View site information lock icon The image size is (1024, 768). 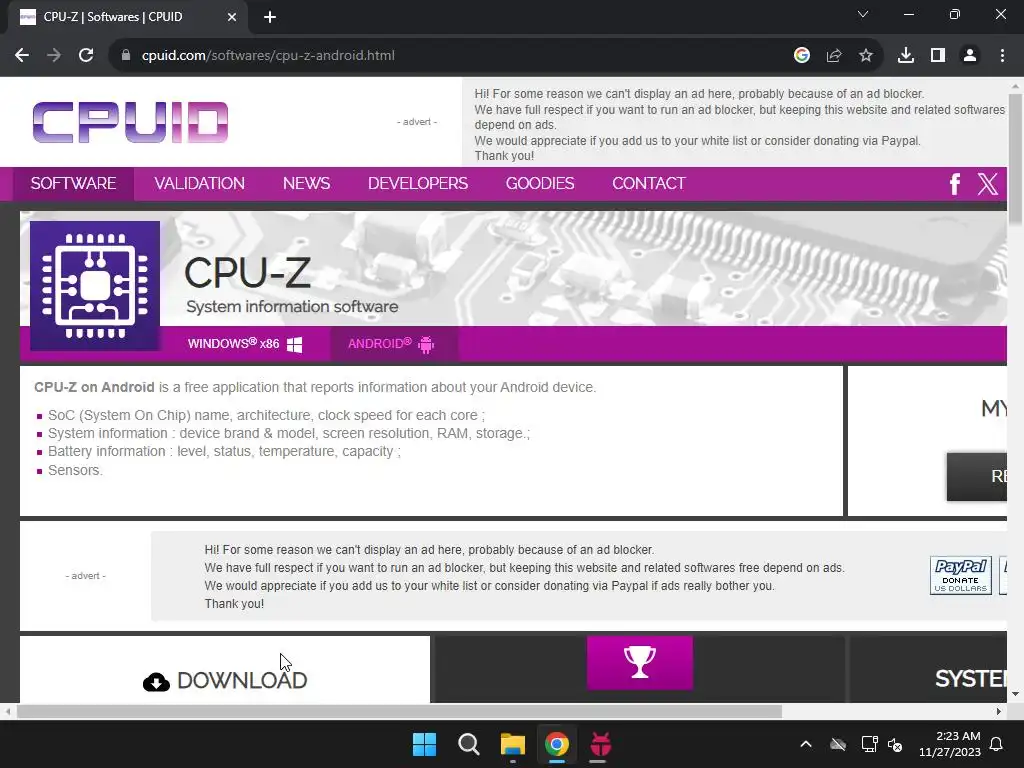pos(125,56)
